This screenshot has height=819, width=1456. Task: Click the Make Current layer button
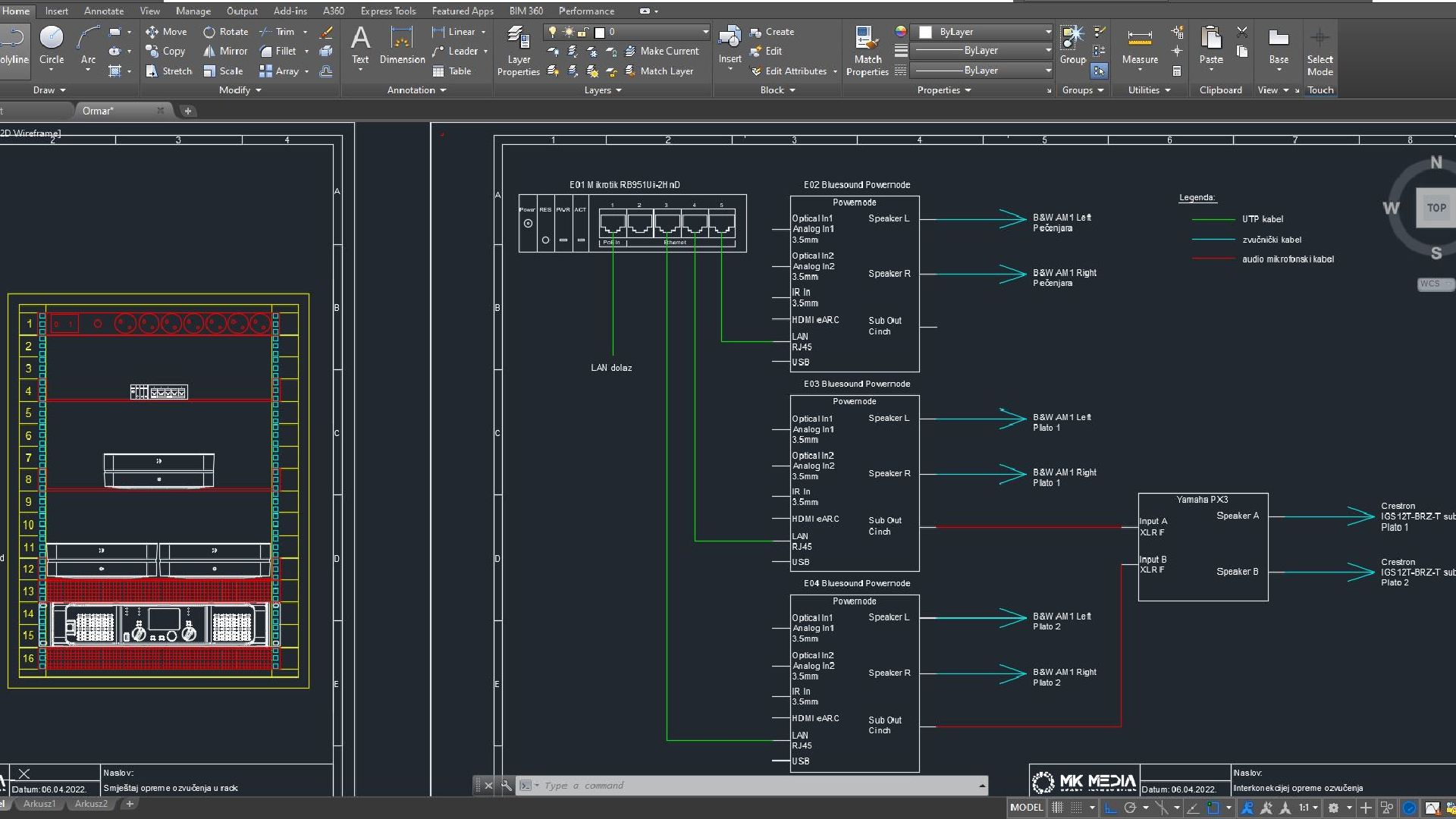(x=661, y=51)
